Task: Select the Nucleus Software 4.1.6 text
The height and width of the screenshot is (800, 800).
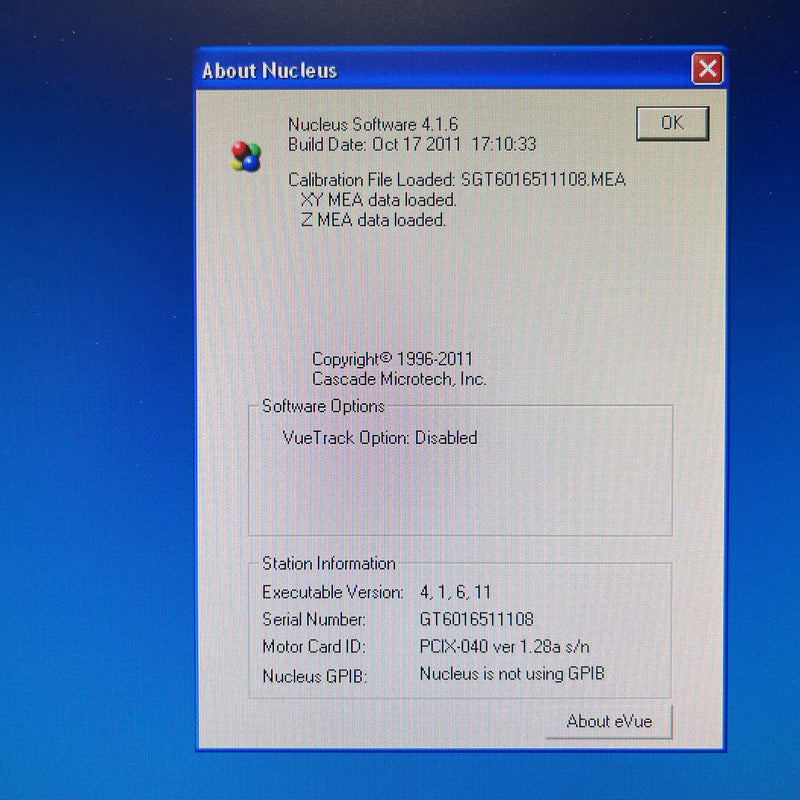Action: 373,125
